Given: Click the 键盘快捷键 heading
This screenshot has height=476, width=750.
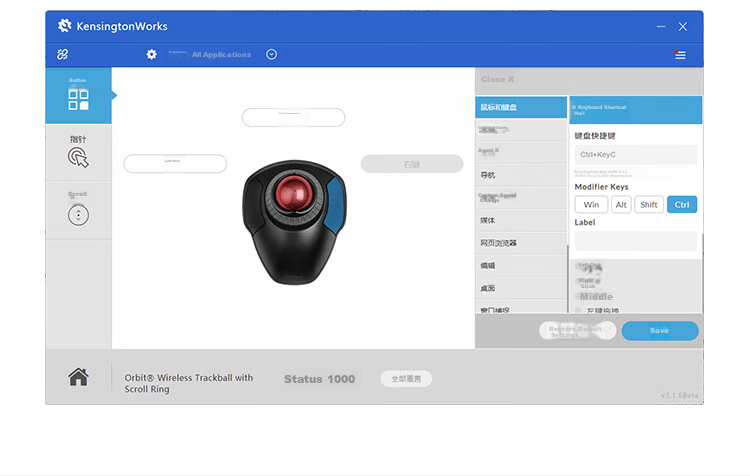Looking at the screenshot, I should (595, 136).
